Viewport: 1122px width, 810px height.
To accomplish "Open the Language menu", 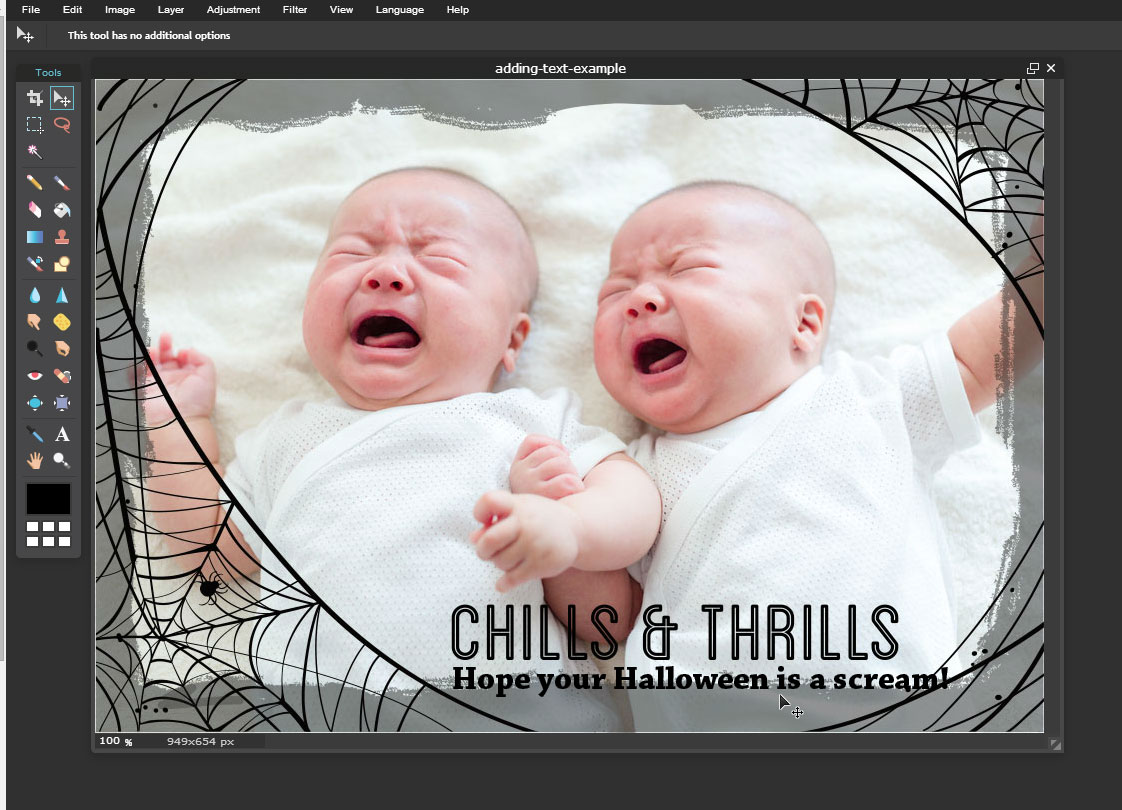I will (x=399, y=10).
